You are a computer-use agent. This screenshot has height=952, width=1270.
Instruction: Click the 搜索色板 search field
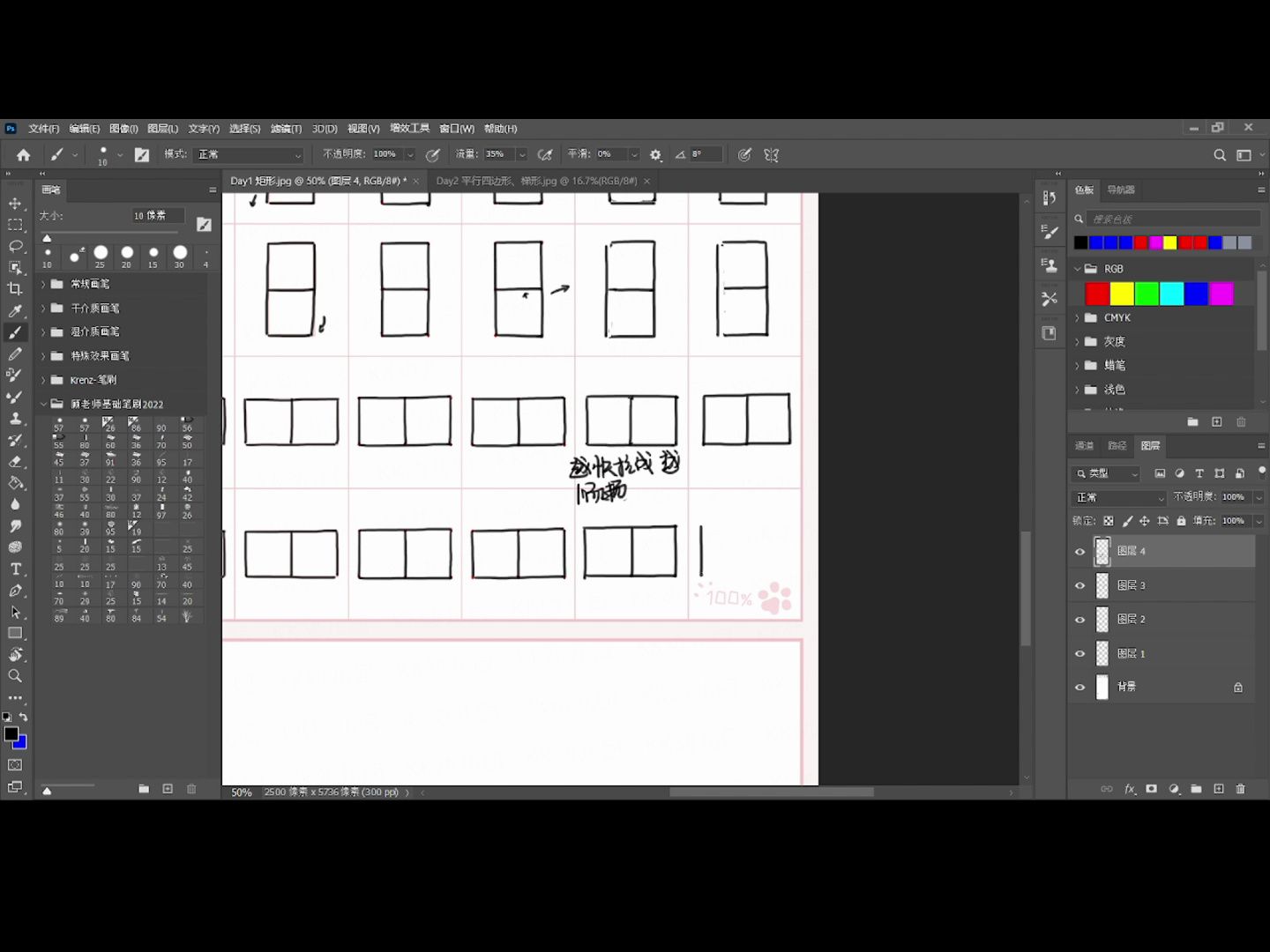tap(1173, 219)
